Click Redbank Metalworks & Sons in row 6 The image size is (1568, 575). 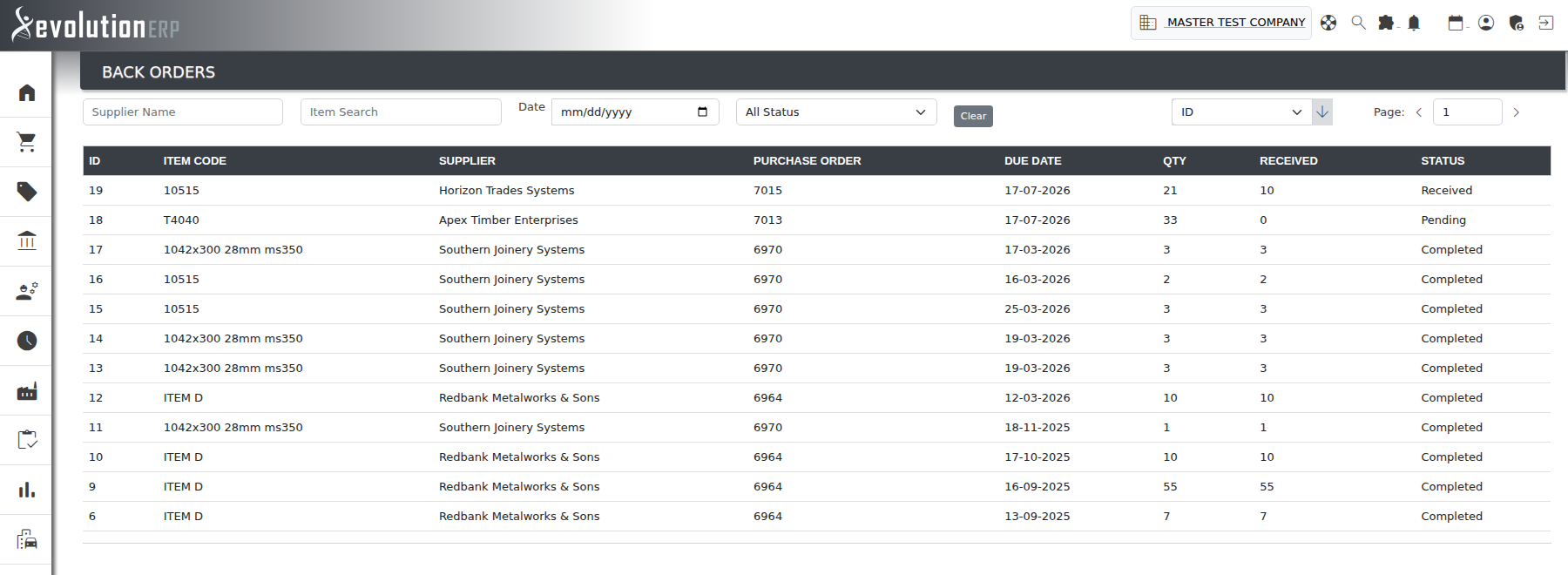click(519, 517)
